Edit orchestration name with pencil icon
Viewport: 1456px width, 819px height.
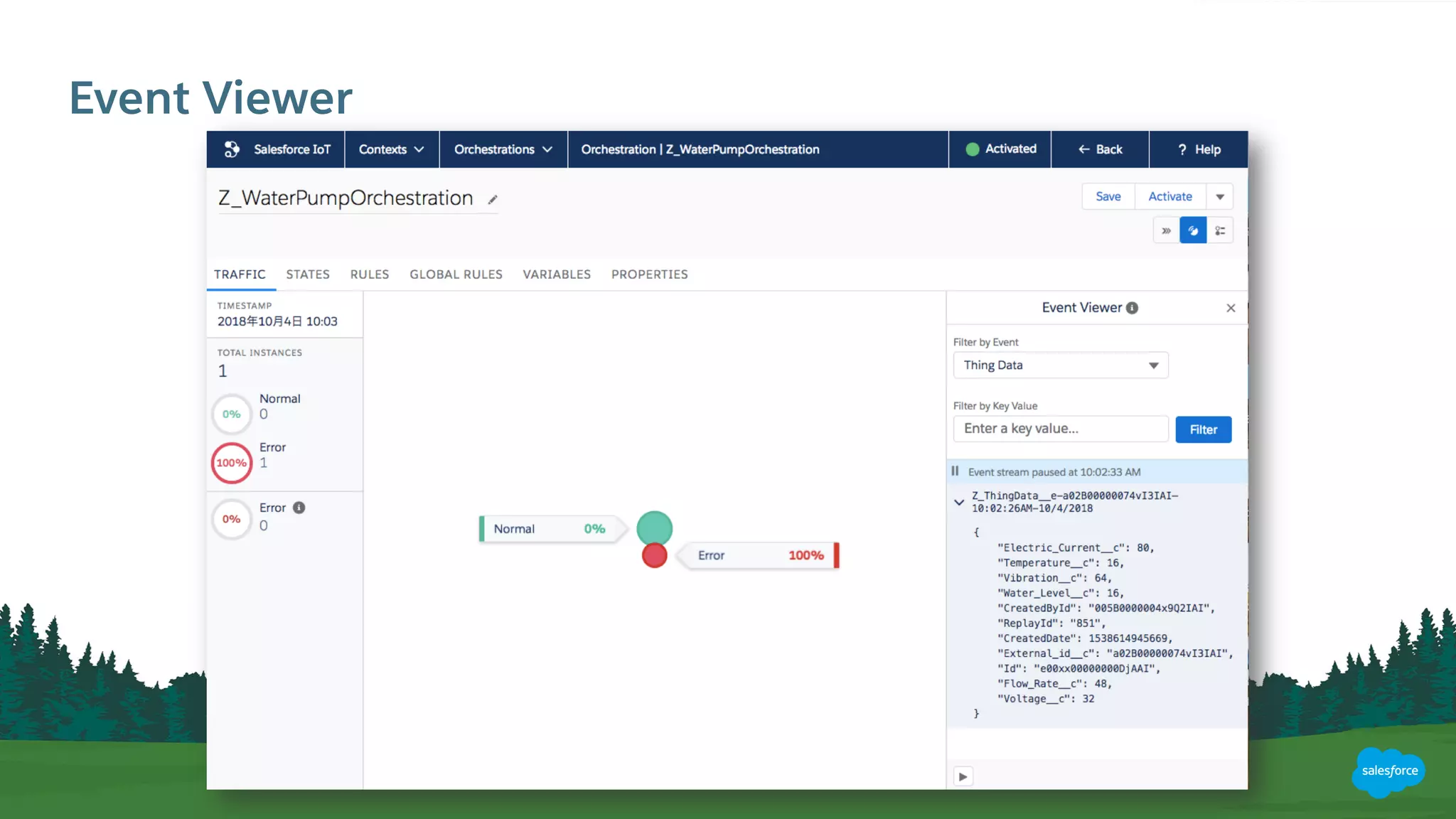coord(493,200)
